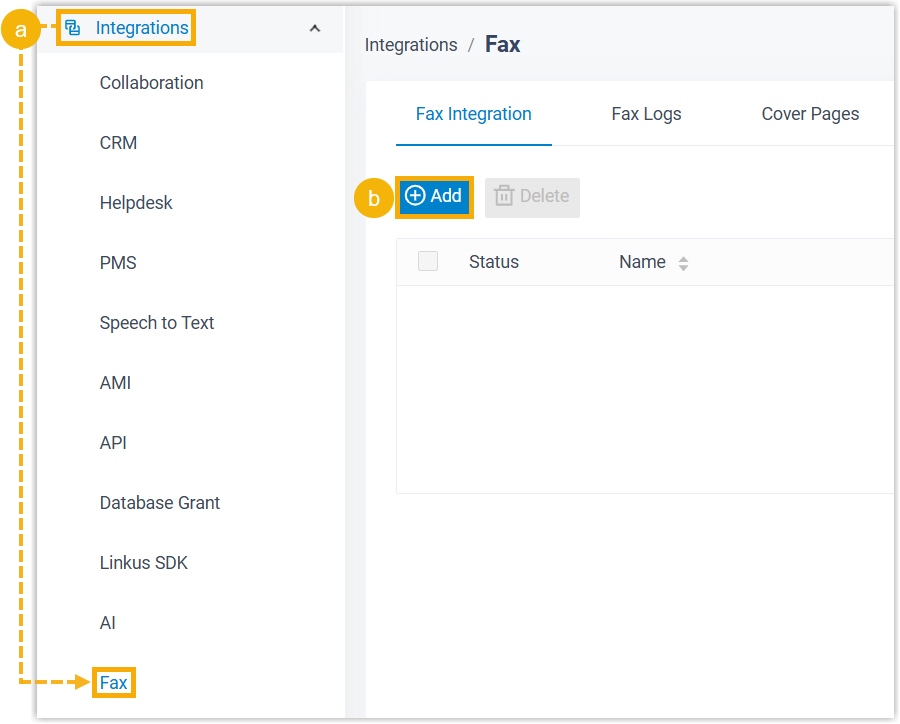The image size is (900, 724).
Task: Open the API settings page
Action: coord(113,443)
